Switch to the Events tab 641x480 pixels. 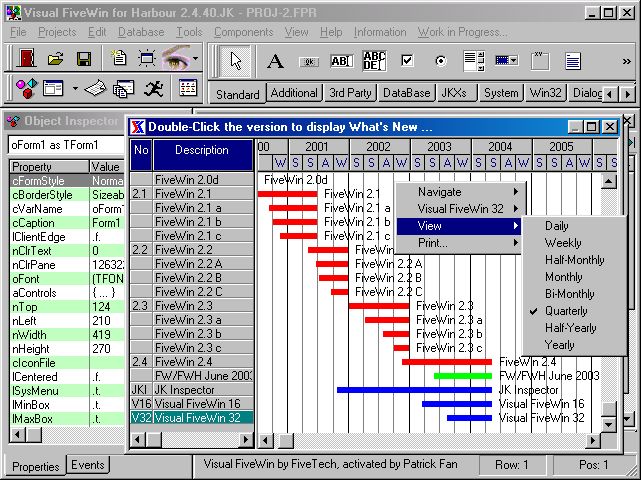[88, 465]
